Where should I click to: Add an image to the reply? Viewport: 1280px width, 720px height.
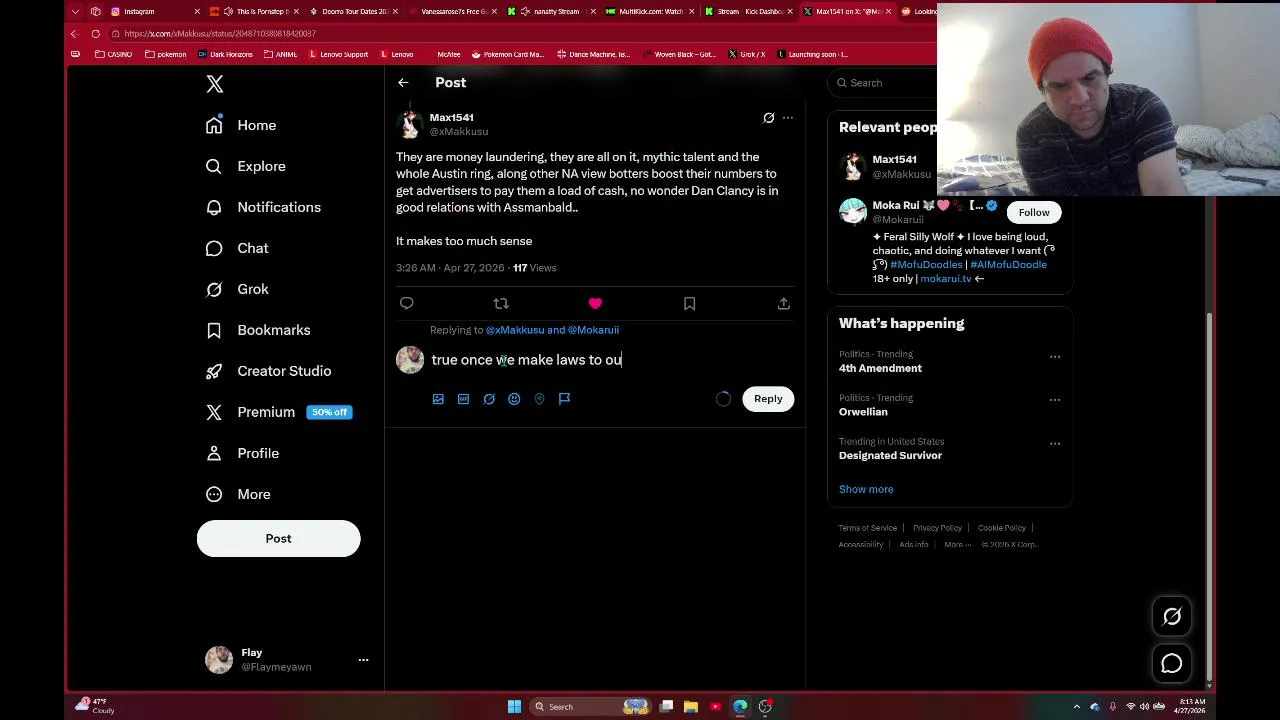(438, 399)
